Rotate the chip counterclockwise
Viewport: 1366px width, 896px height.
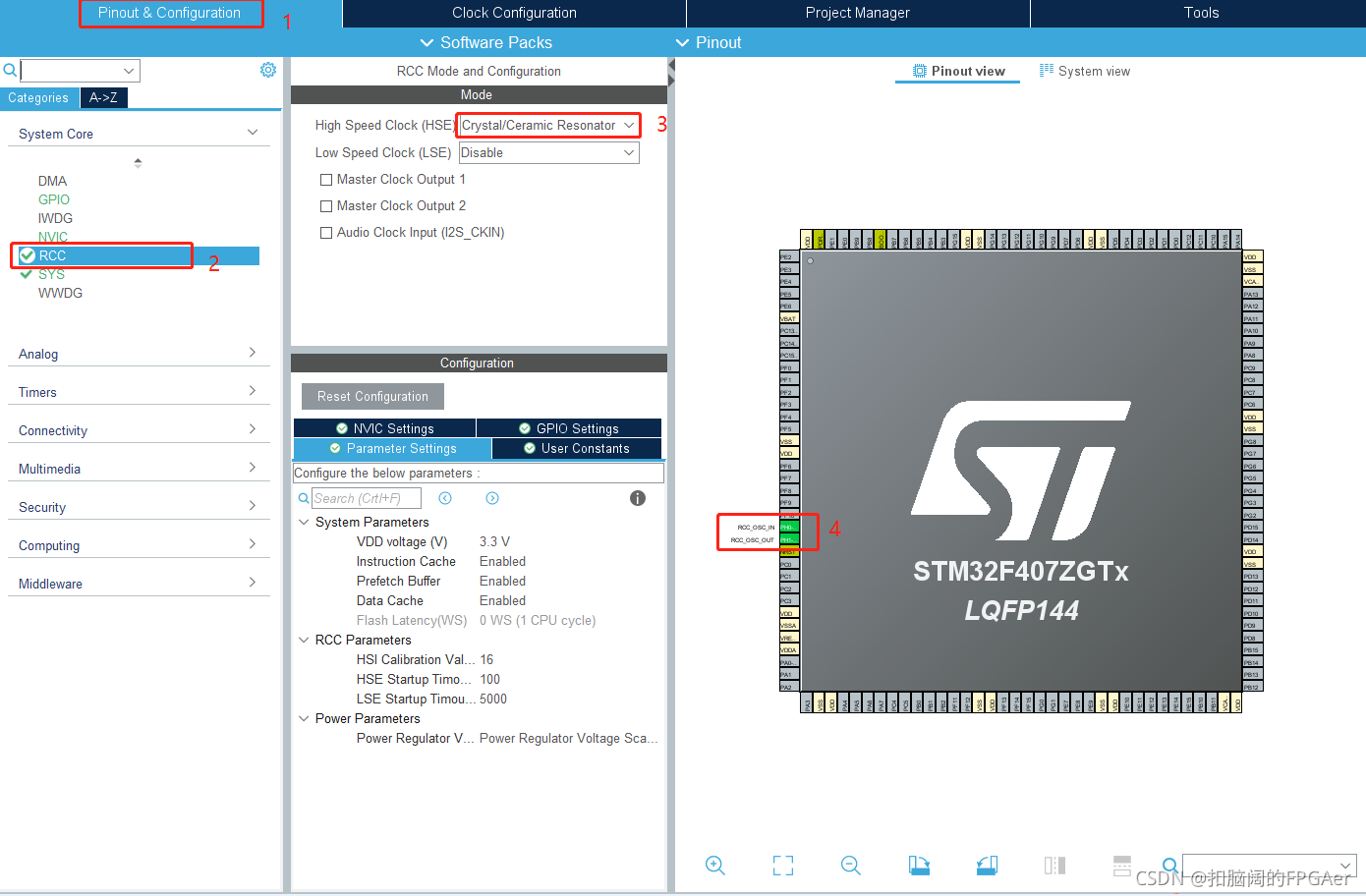pyautogui.click(x=987, y=866)
